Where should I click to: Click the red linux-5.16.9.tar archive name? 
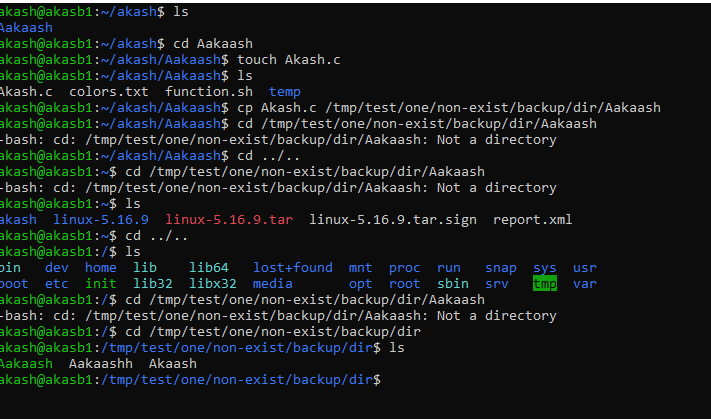tap(229, 219)
